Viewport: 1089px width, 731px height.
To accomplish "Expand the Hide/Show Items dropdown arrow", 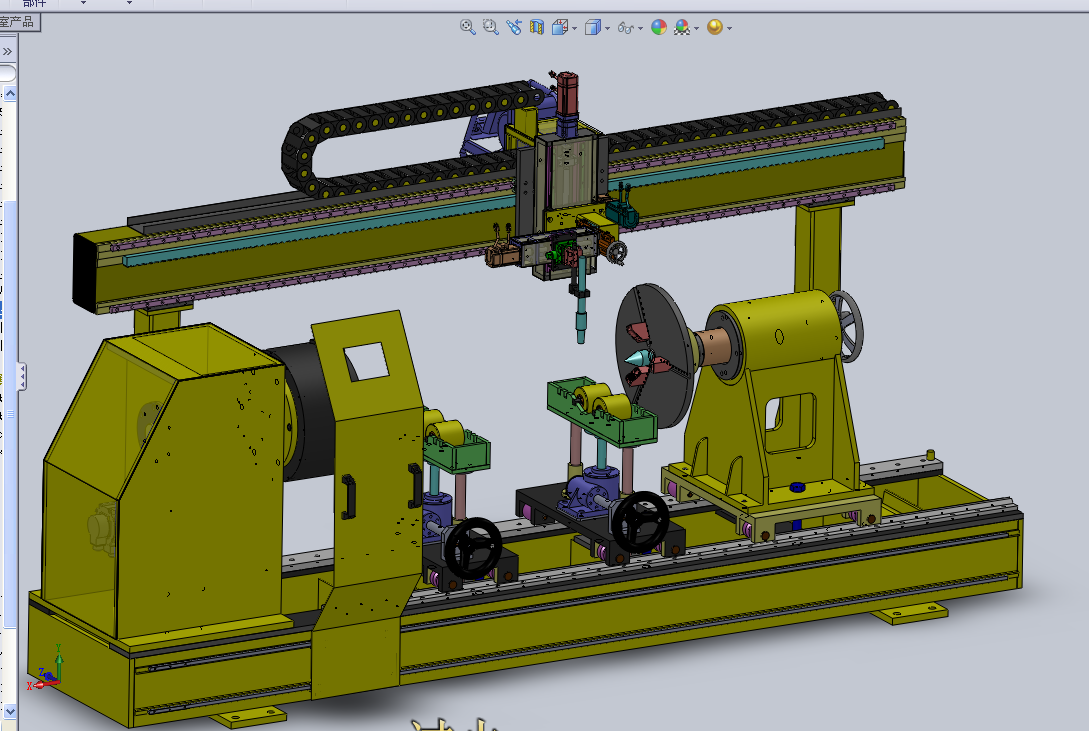I will (640, 29).
